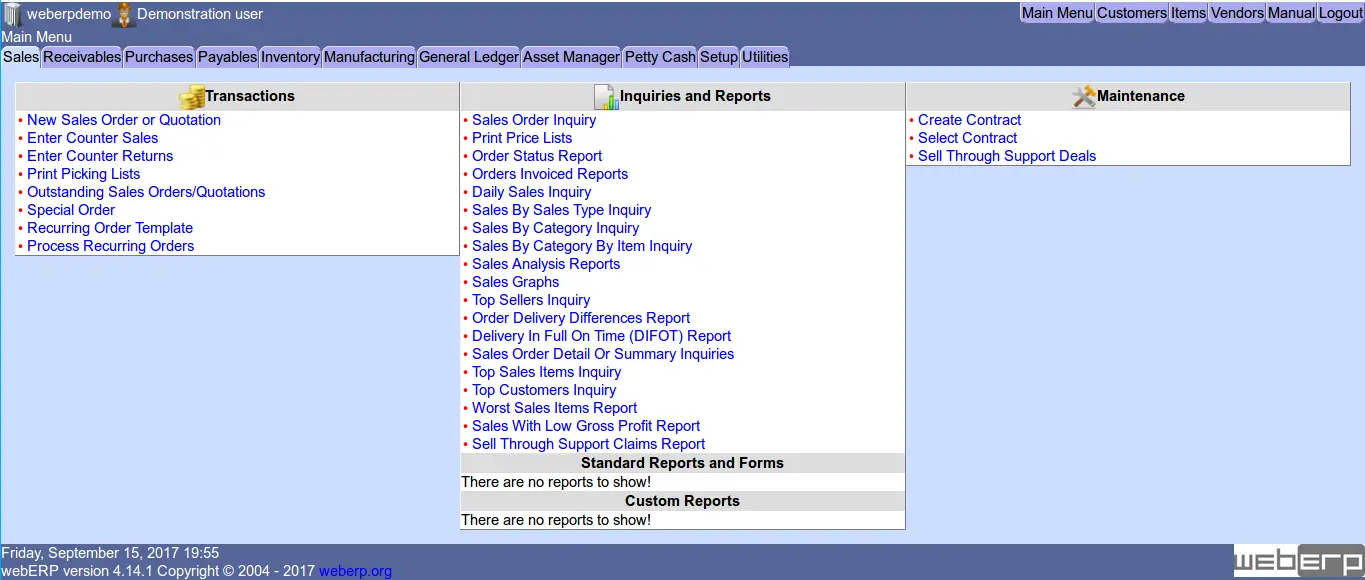Open Sales Order Detail Or Summary Inquiries
This screenshot has height=580, width=1365.
click(603, 354)
